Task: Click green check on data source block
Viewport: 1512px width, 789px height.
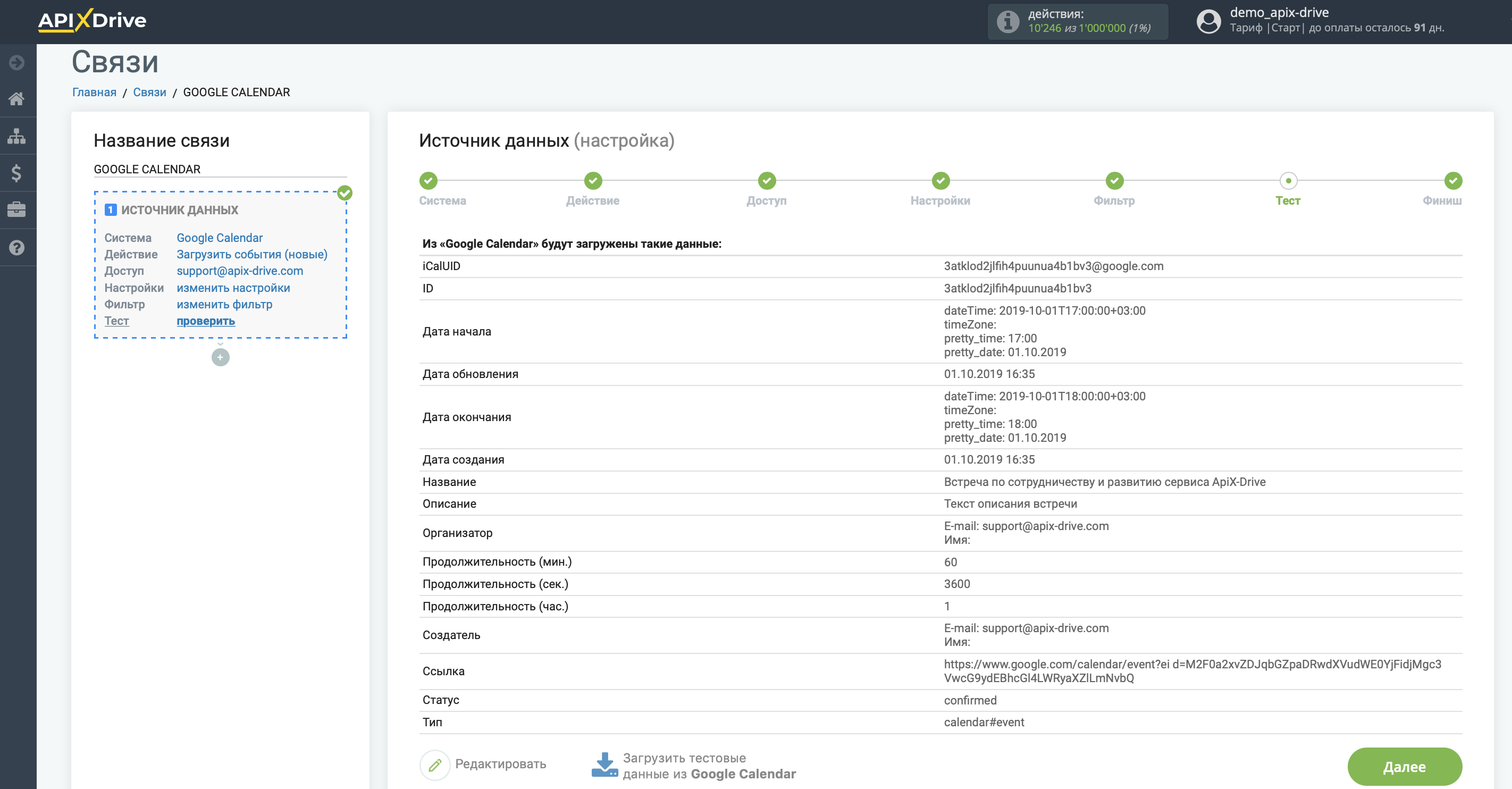Action: 345,192
